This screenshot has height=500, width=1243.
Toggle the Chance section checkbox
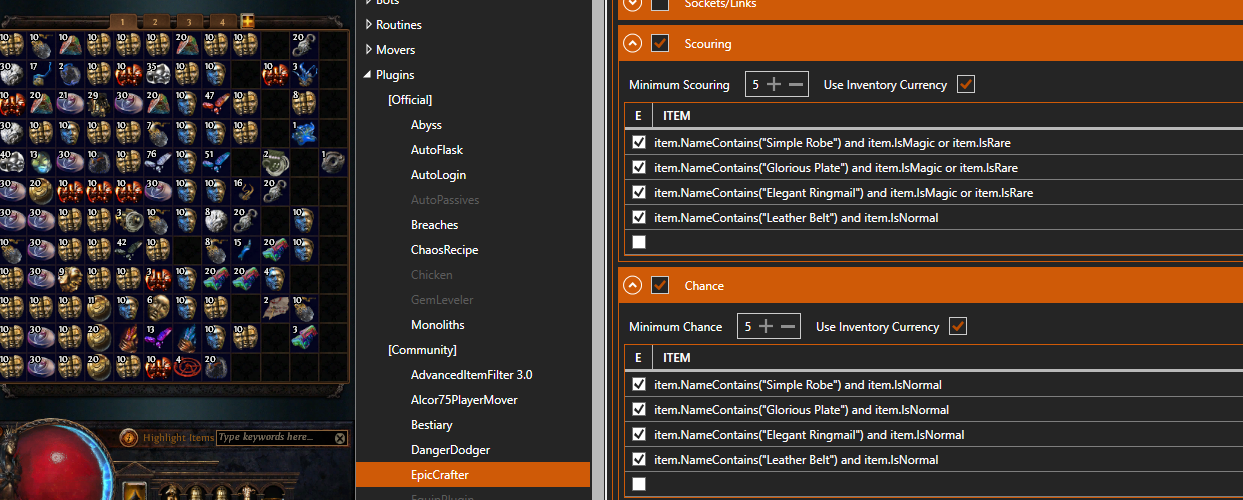tap(660, 285)
